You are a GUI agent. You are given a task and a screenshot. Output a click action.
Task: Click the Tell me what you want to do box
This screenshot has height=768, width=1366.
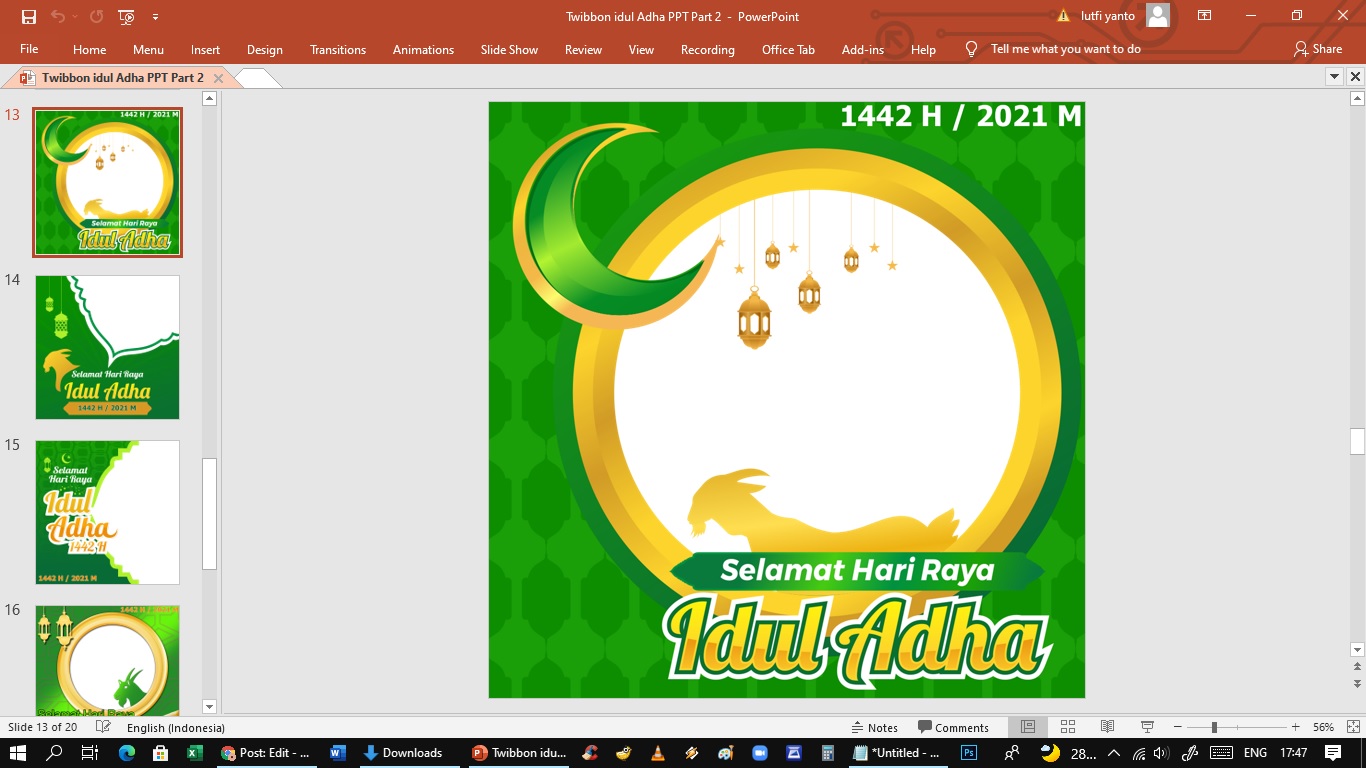[1065, 49]
